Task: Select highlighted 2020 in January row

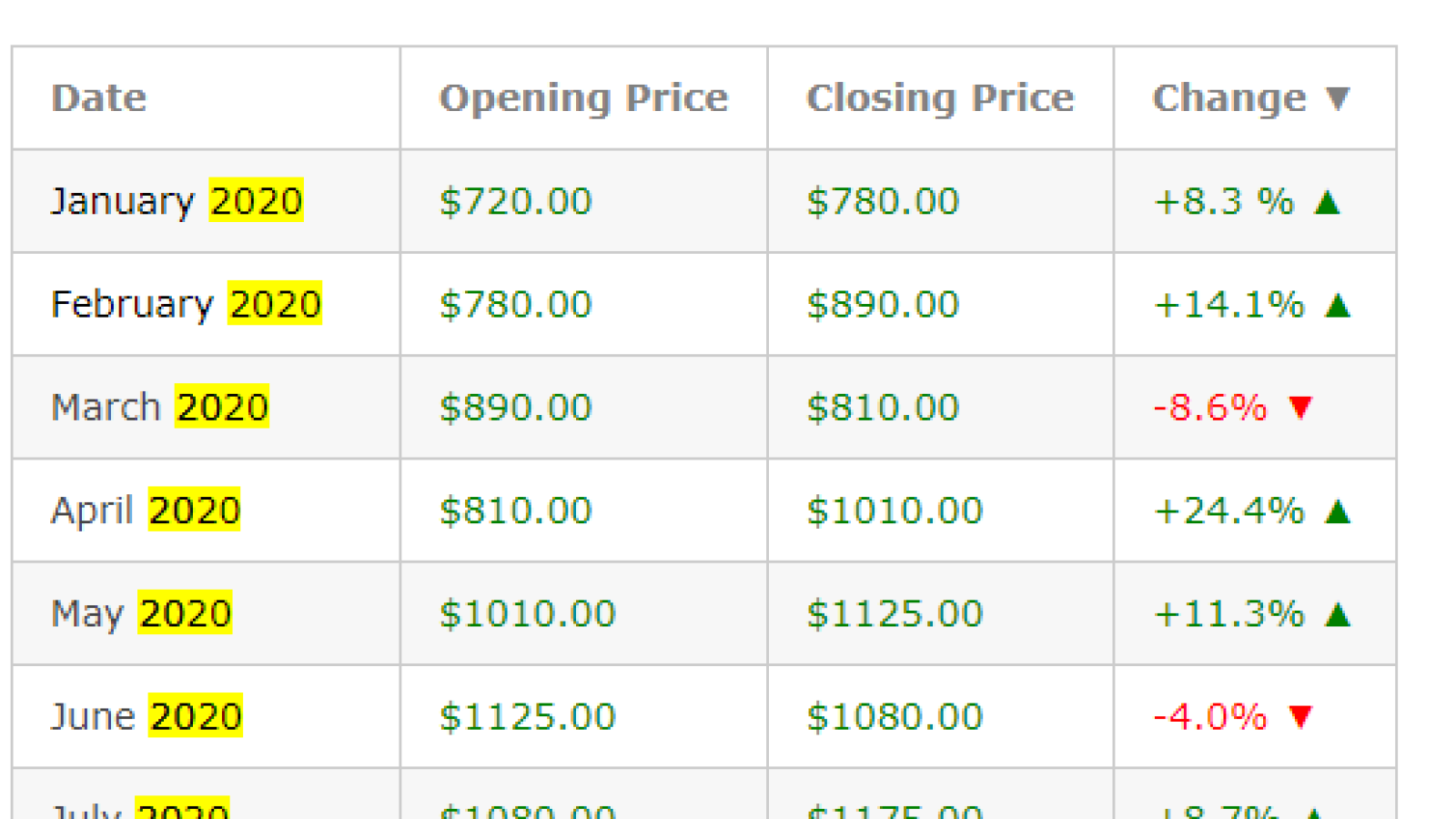Action: click(x=256, y=200)
